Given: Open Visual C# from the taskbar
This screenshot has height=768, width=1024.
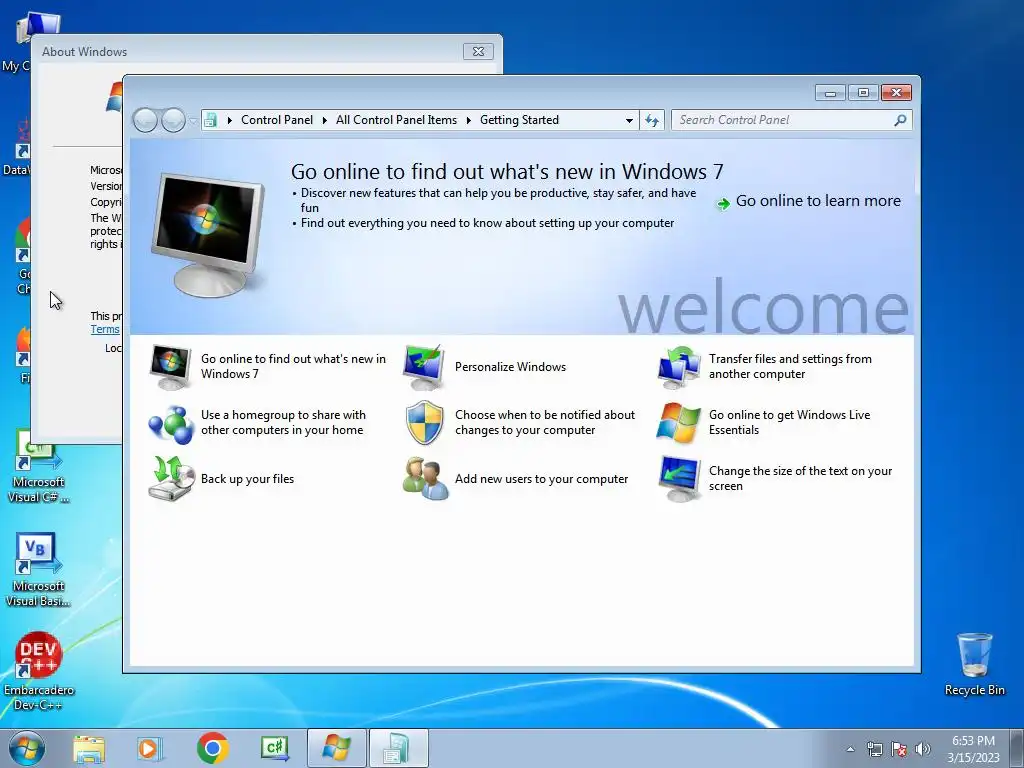Looking at the screenshot, I should [274, 748].
